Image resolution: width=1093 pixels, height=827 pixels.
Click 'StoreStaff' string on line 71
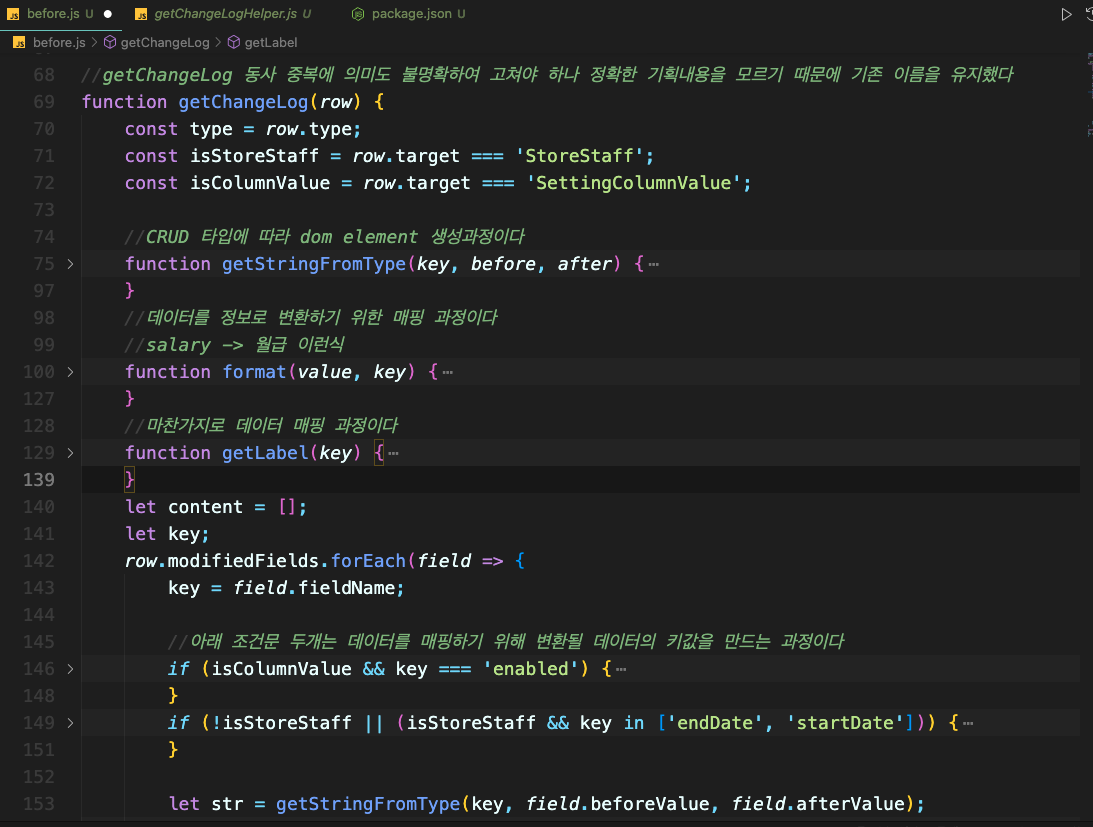(579, 155)
